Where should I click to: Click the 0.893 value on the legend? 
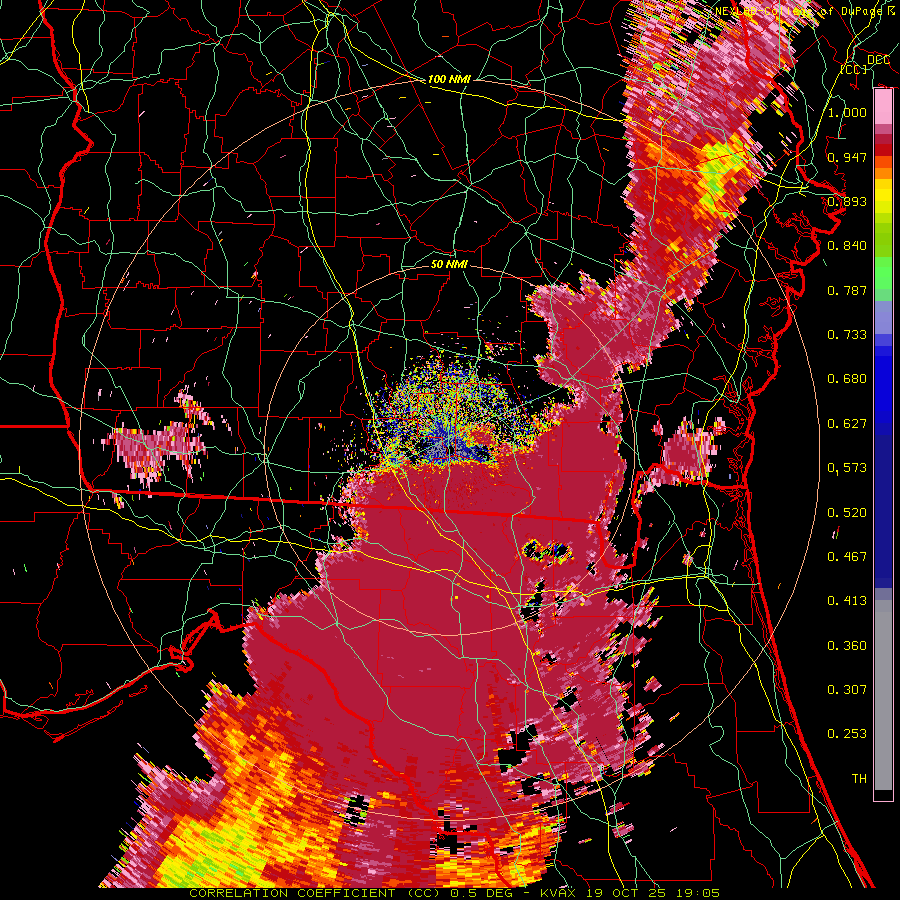[847, 201]
